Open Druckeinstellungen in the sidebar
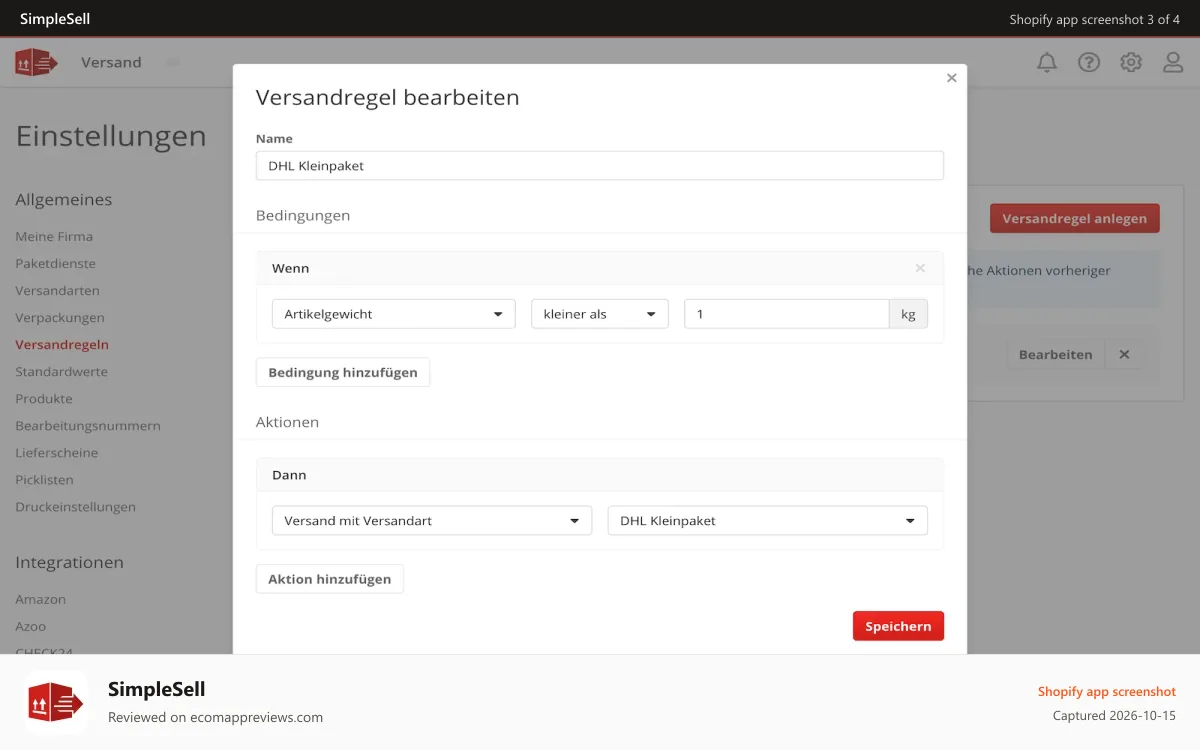 coord(75,507)
